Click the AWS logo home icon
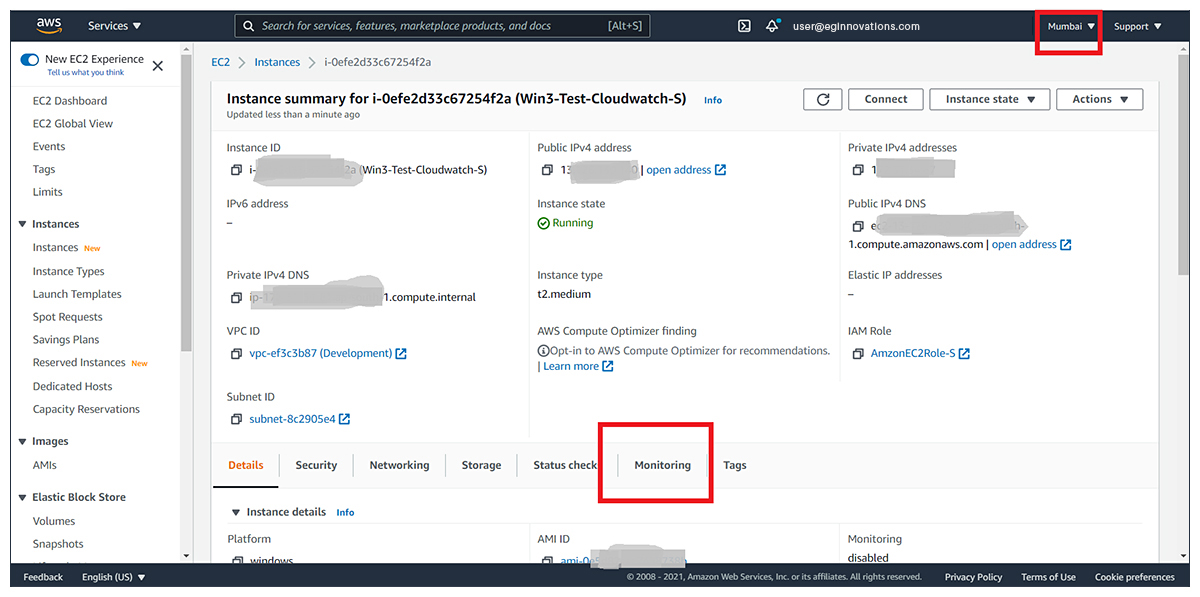 [49, 25]
